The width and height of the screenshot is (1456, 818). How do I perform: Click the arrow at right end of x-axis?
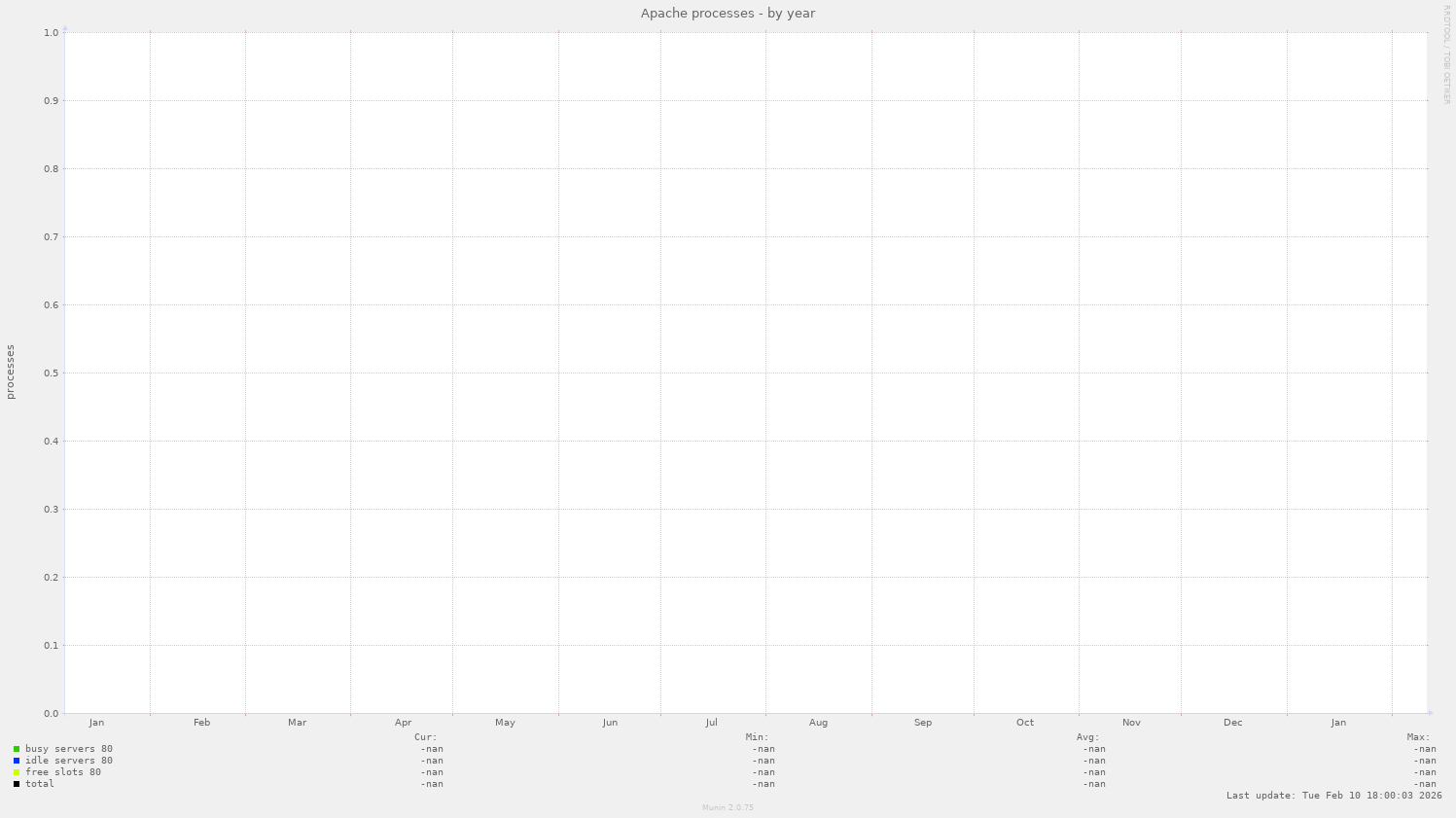tap(1432, 712)
